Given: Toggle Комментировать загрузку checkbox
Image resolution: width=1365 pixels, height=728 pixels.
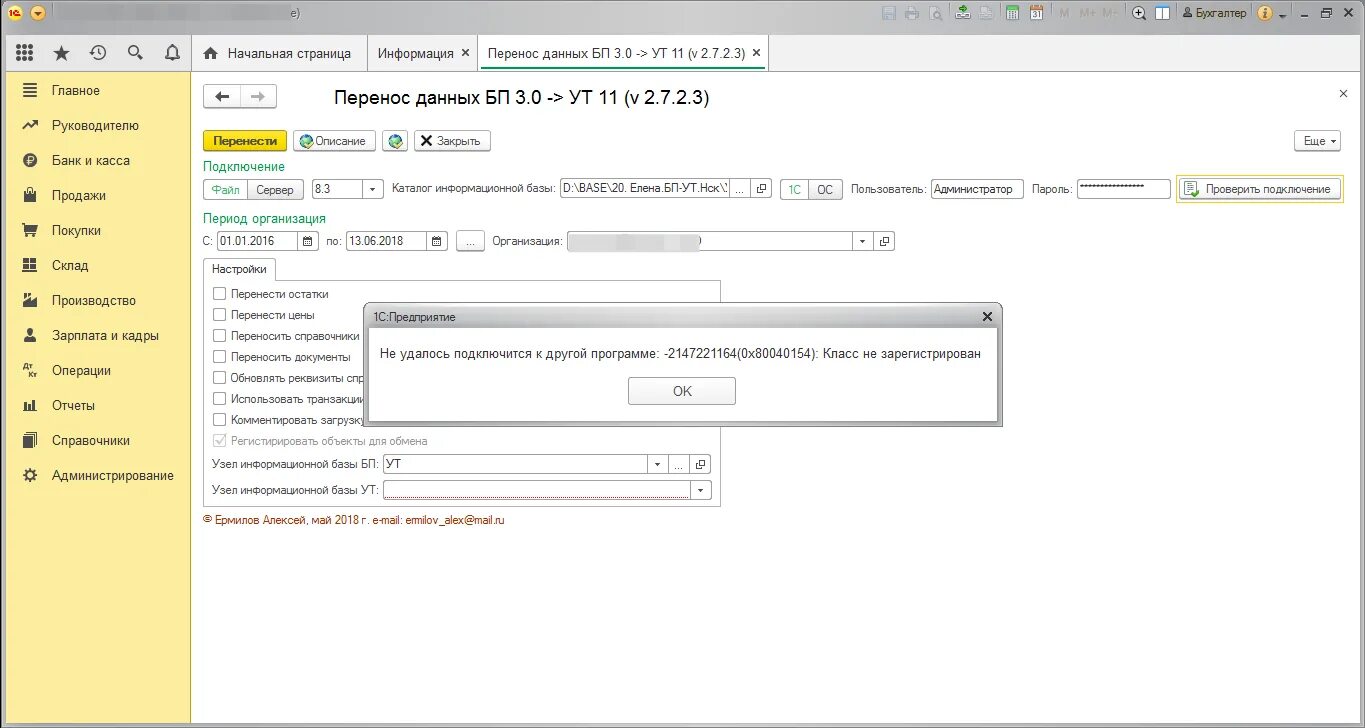Looking at the screenshot, I should tap(219, 420).
